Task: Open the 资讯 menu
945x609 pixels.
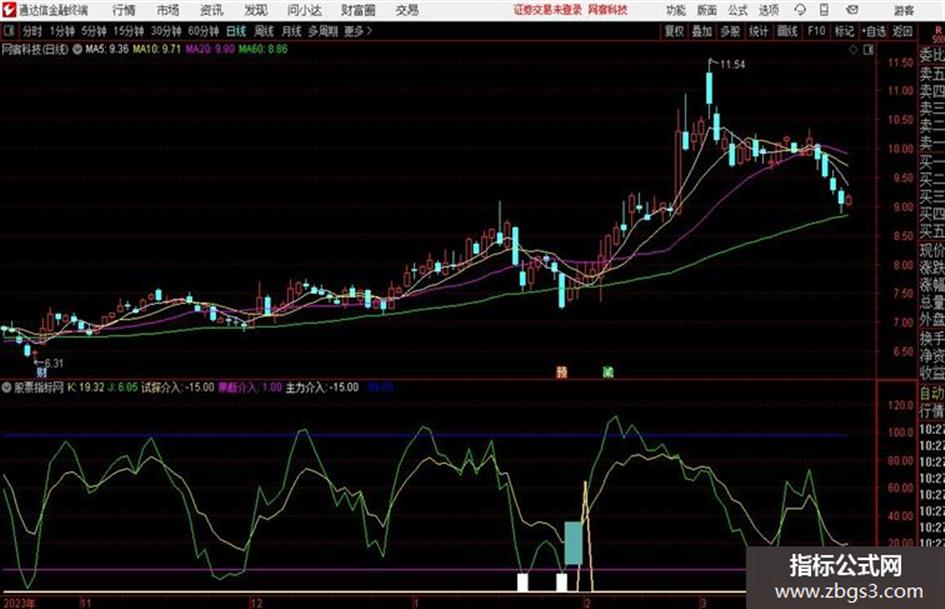Action: click(212, 10)
